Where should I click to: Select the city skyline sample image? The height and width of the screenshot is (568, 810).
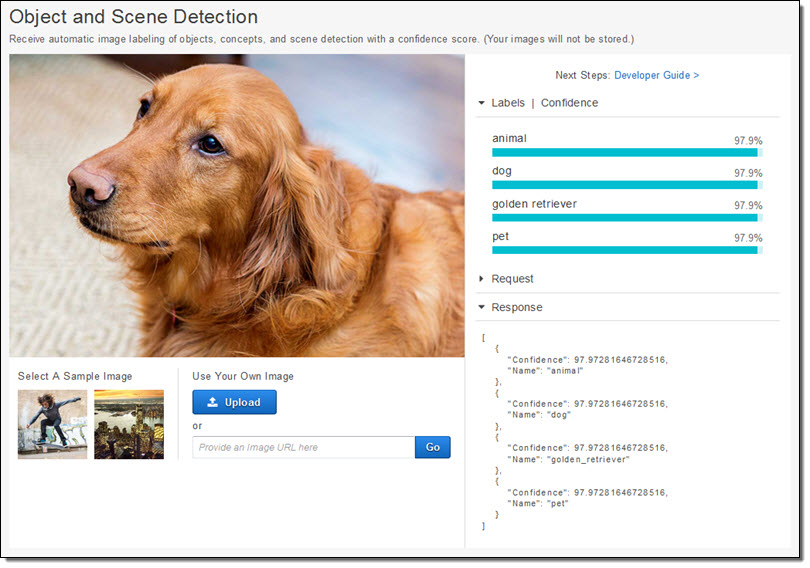click(129, 424)
